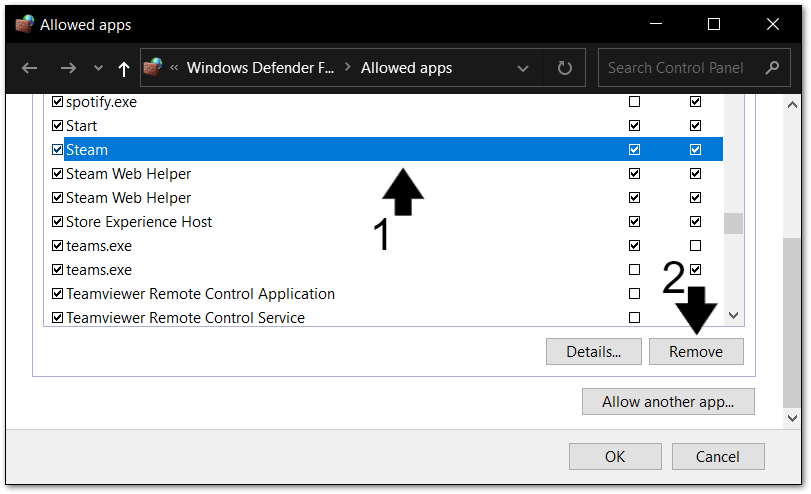Uncheck Teamviewer Remote Control Service name checkbox
This screenshot has height=494, width=811.
click(57, 318)
